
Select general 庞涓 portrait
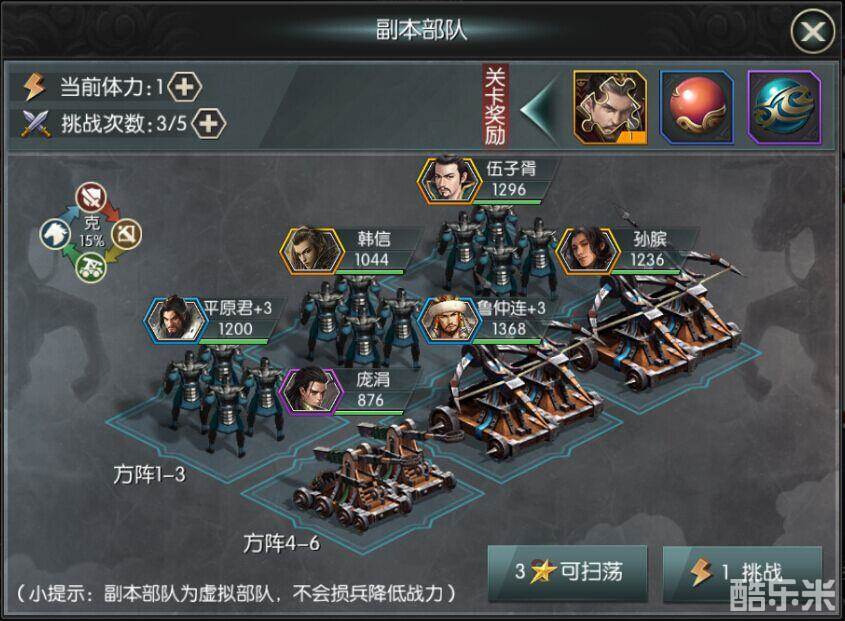coord(311,391)
